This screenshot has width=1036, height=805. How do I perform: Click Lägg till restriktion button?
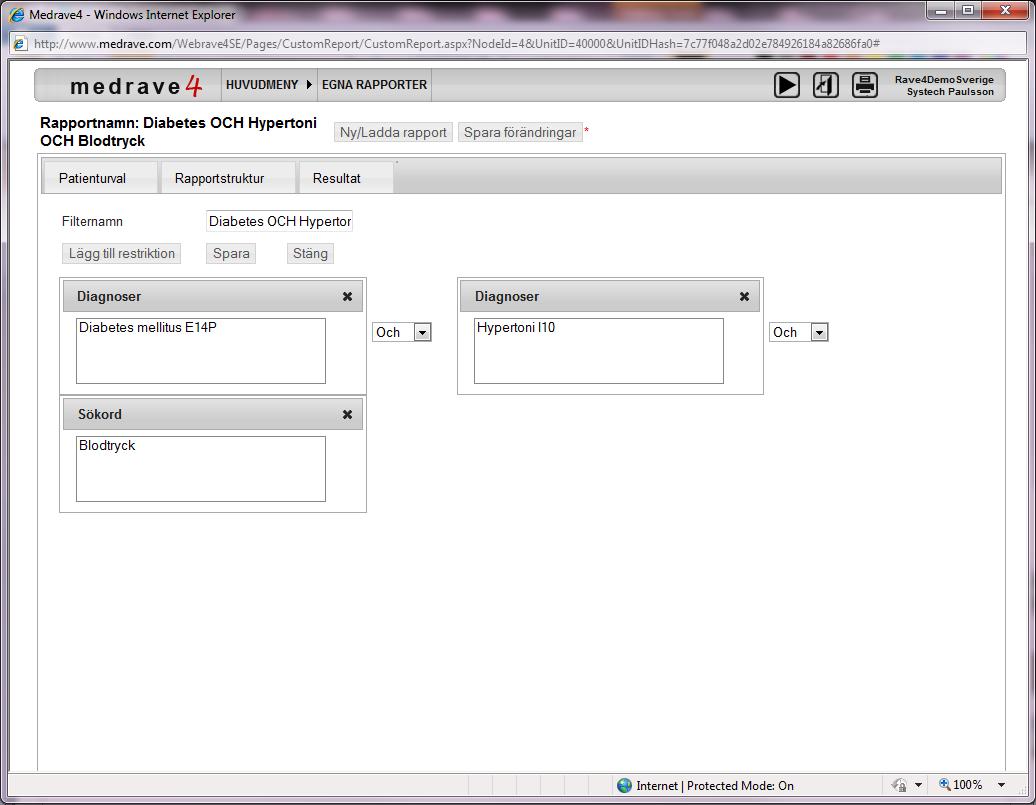click(122, 253)
